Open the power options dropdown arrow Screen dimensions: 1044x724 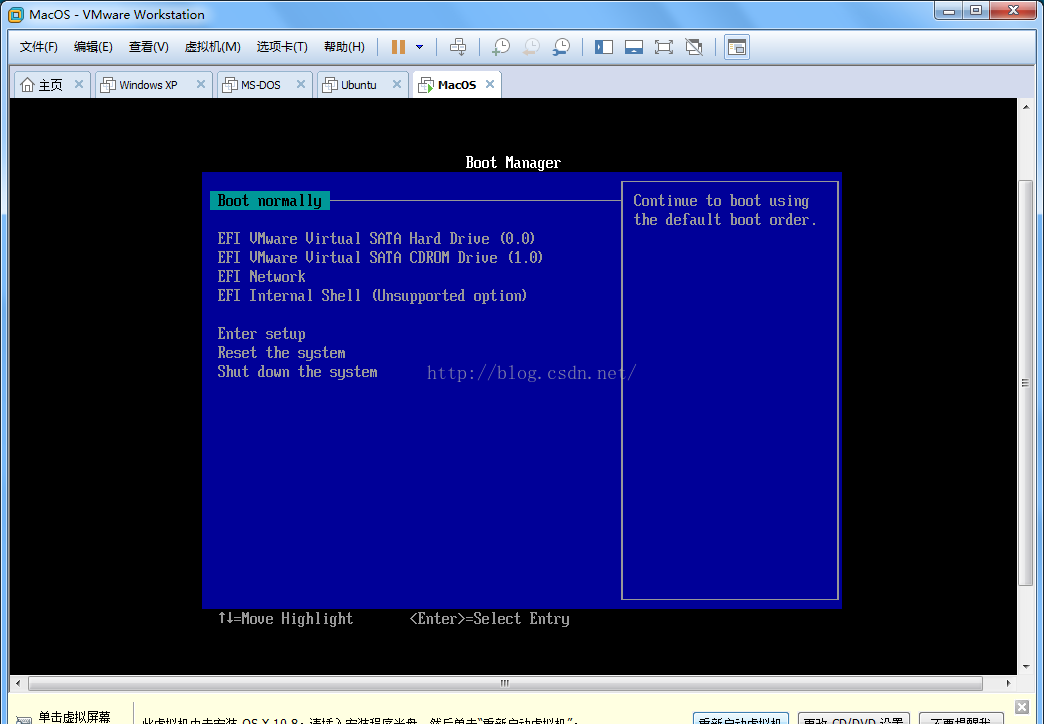(419, 47)
